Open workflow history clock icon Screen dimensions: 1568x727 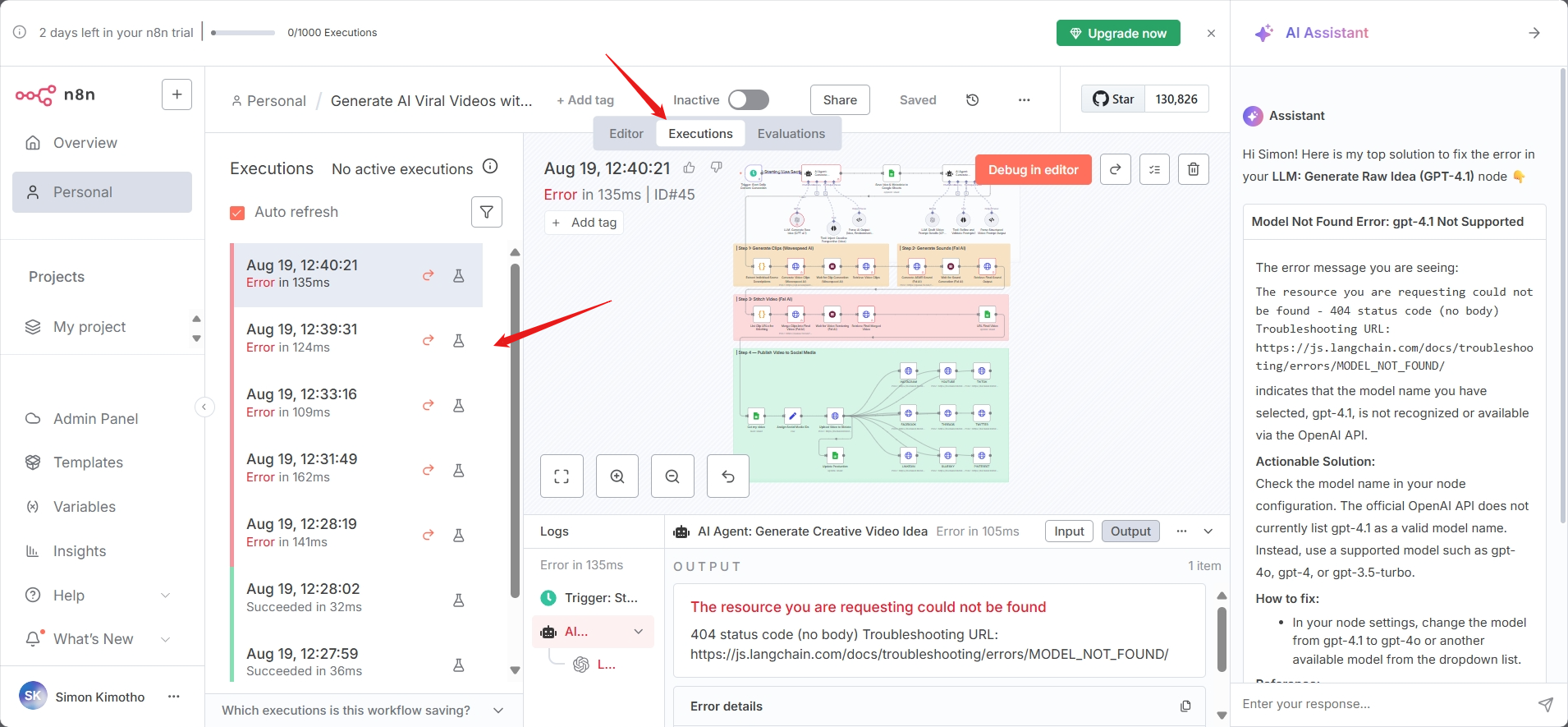point(973,100)
